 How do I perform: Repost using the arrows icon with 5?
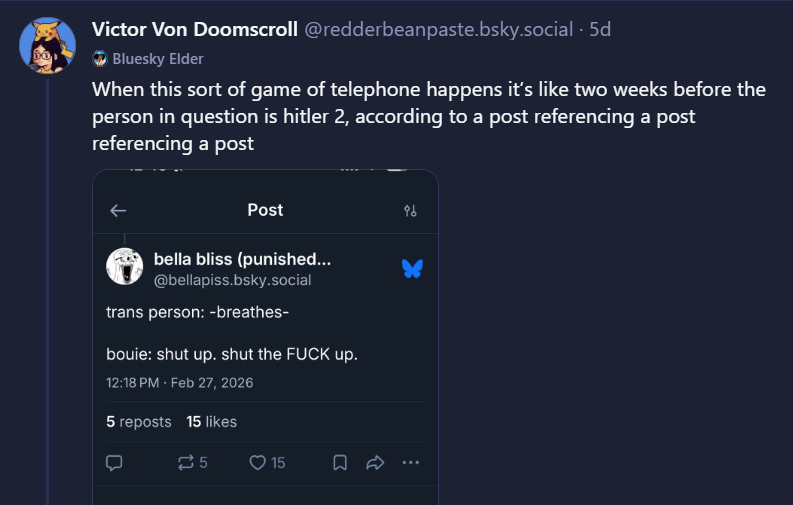192,463
